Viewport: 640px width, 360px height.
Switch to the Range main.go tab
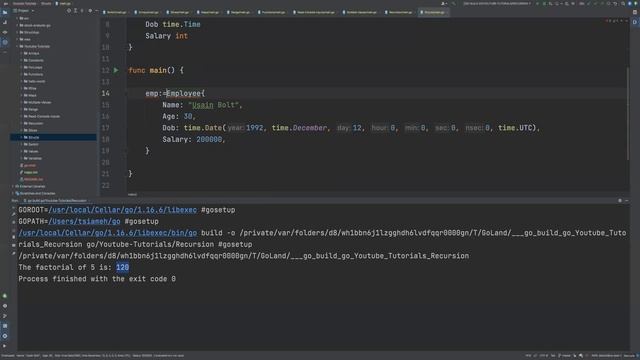click(239, 12)
